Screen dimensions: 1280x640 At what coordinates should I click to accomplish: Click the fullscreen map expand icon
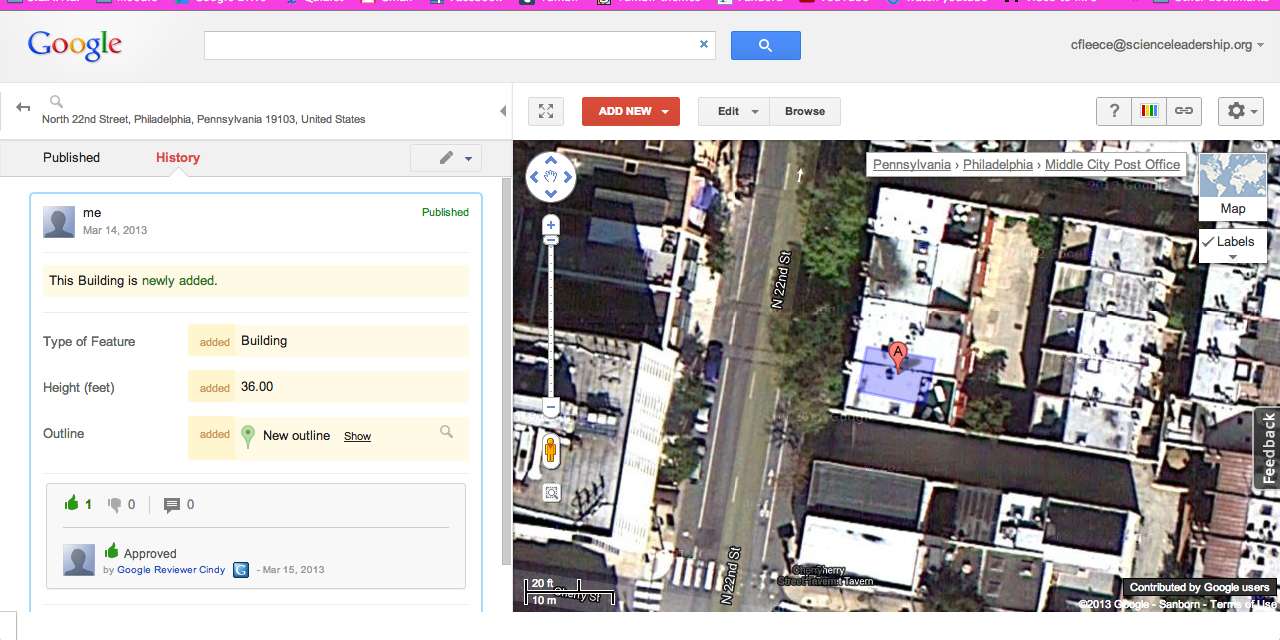click(546, 111)
